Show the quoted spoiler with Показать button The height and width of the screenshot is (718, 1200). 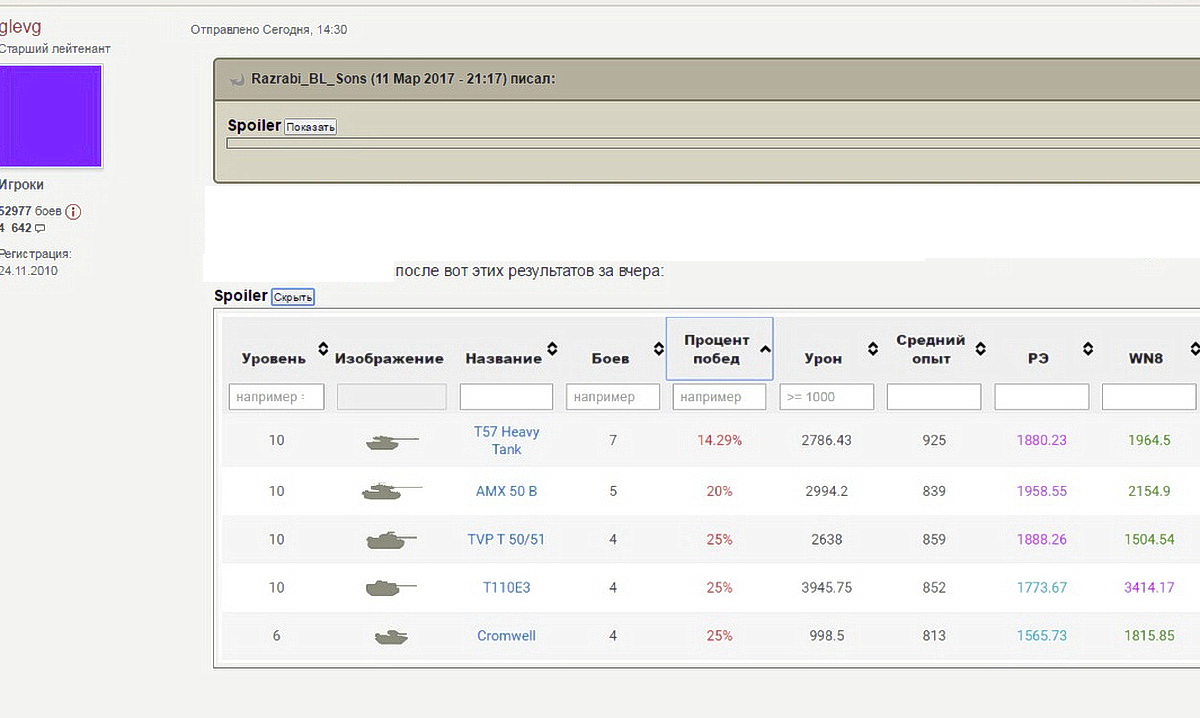(x=311, y=127)
